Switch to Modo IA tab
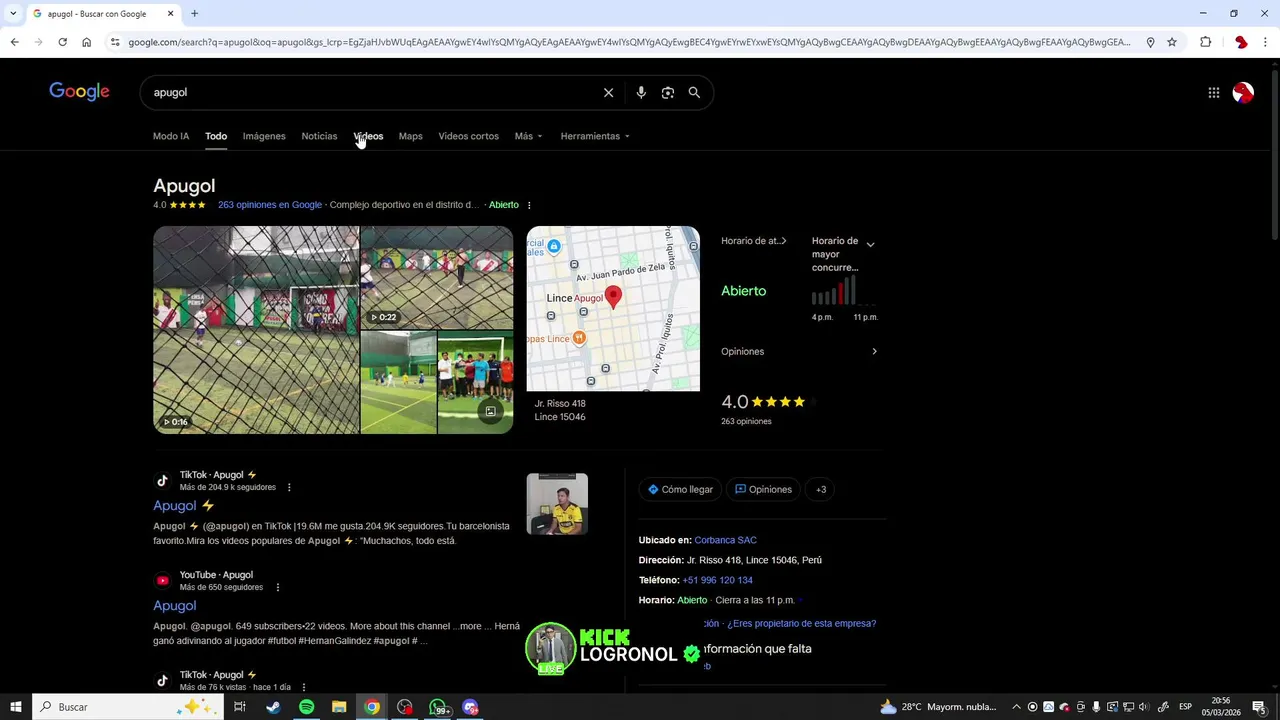 click(171, 136)
